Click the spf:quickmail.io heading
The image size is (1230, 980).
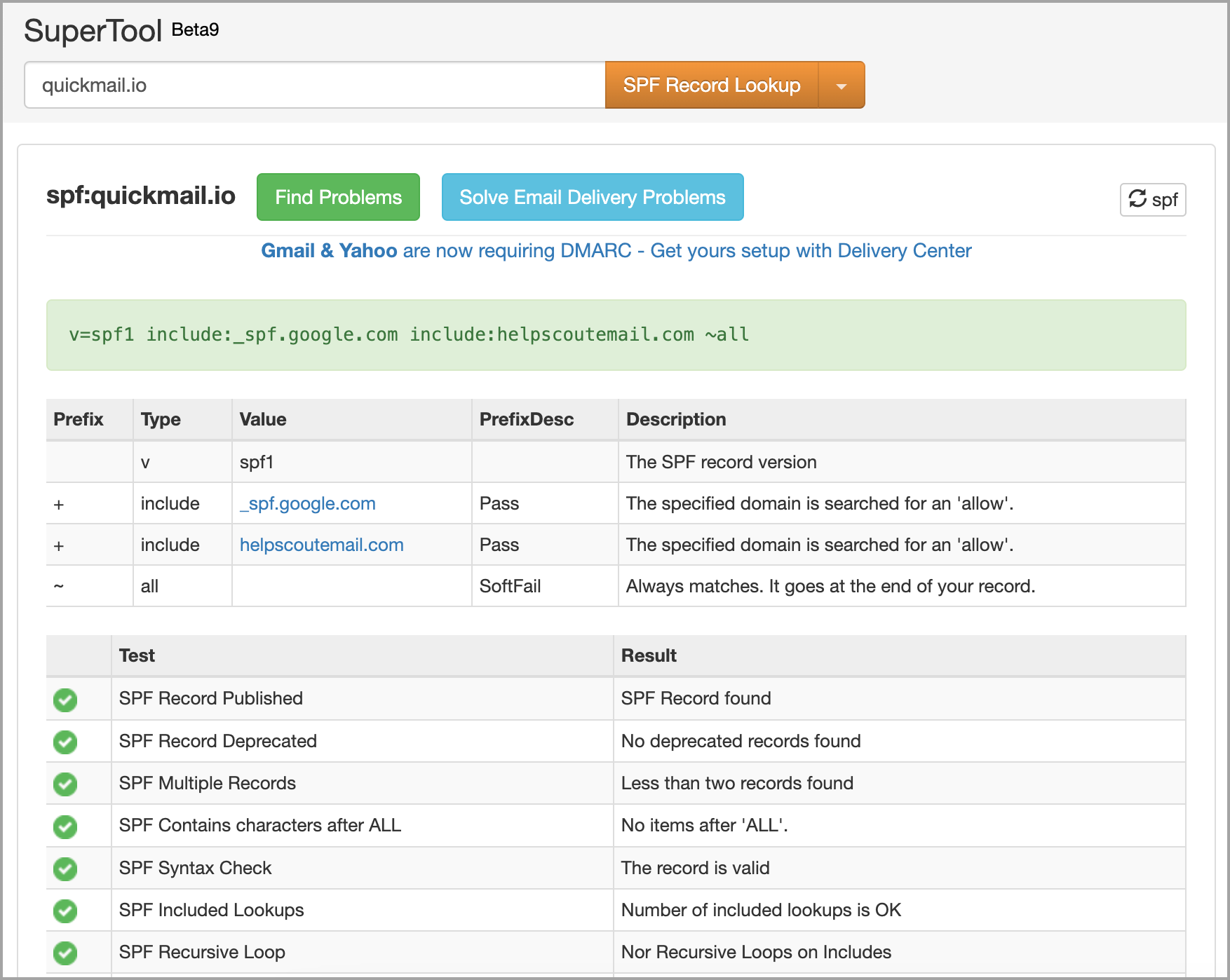pyautogui.click(x=141, y=196)
